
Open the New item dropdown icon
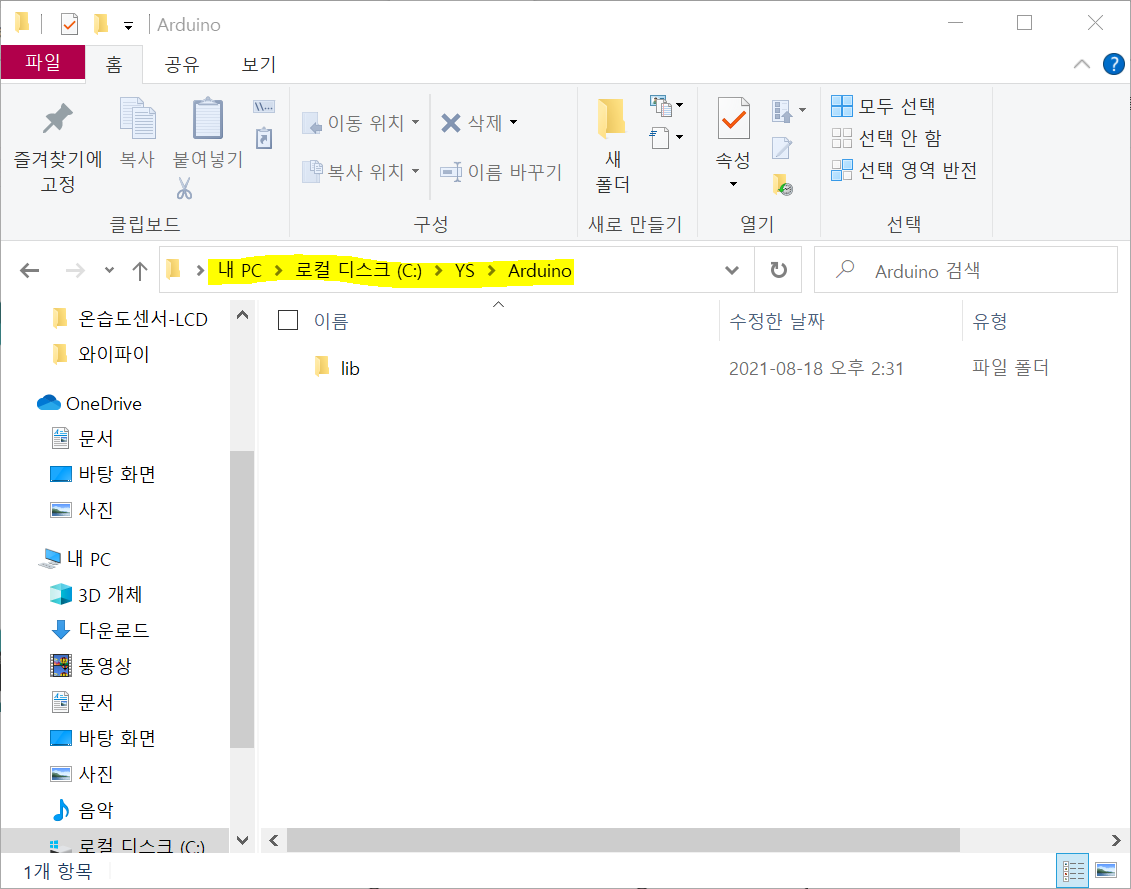tap(665, 105)
